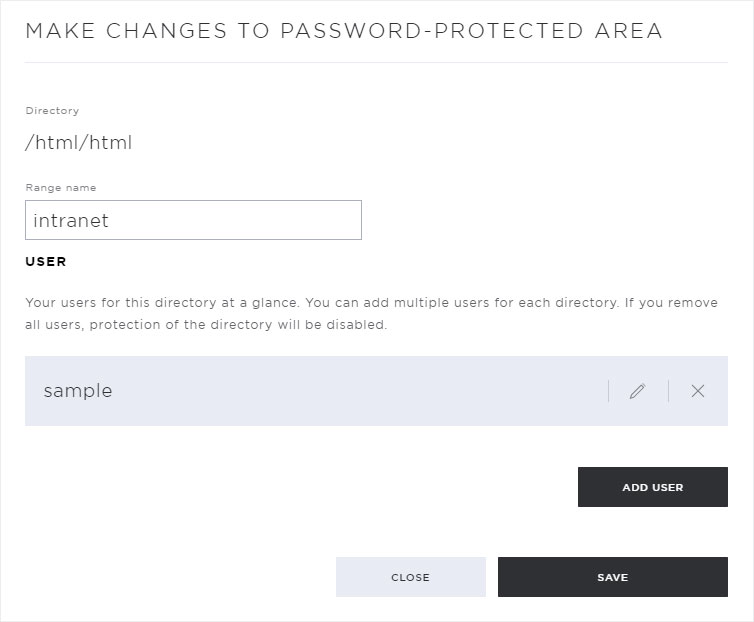Click the Directory field label
Viewport: 754px width, 622px height.
52,111
